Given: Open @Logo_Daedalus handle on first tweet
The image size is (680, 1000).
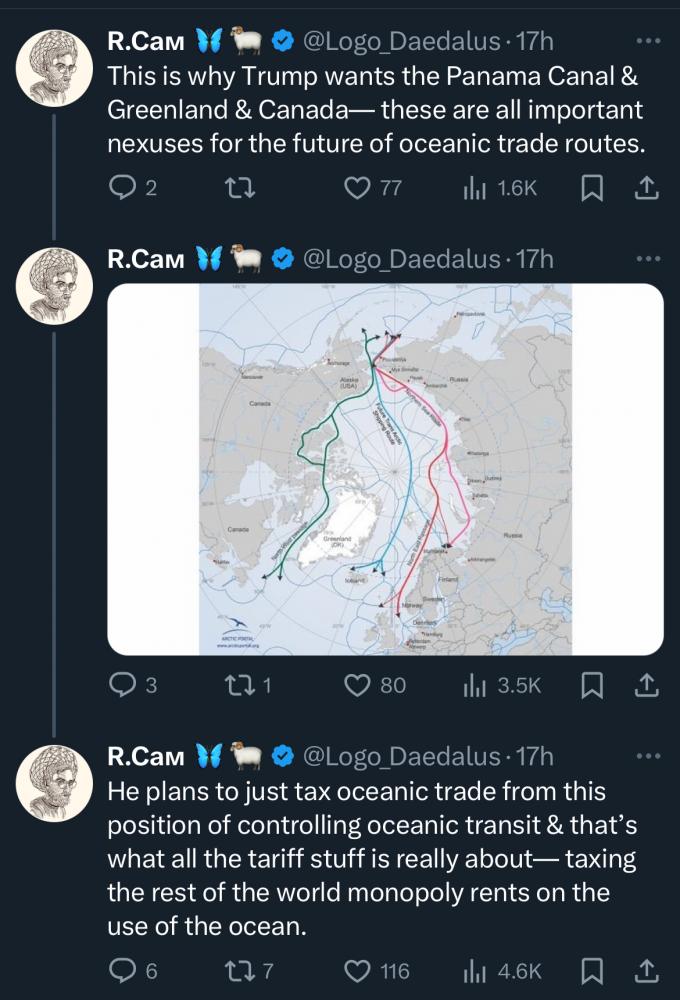Looking at the screenshot, I should [x=400, y=41].
